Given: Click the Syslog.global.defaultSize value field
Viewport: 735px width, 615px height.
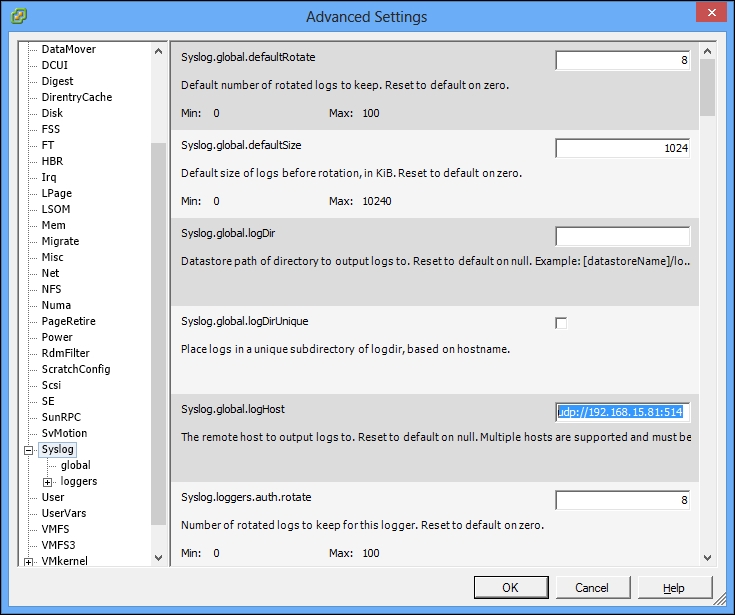Looking at the screenshot, I should point(622,148).
